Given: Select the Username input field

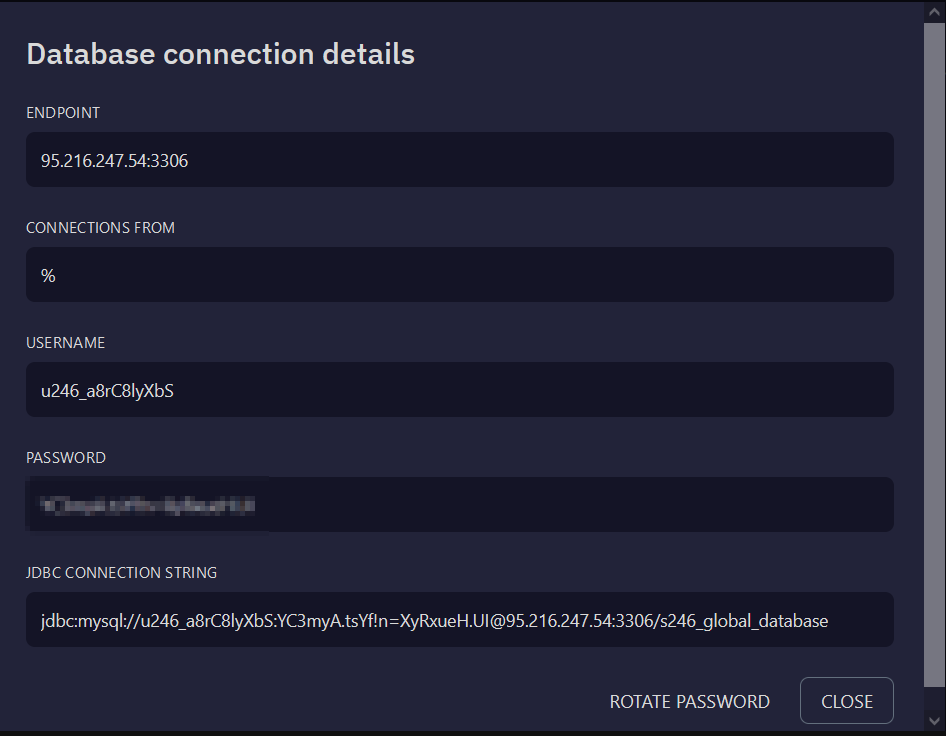Looking at the screenshot, I should [x=459, y=390].
